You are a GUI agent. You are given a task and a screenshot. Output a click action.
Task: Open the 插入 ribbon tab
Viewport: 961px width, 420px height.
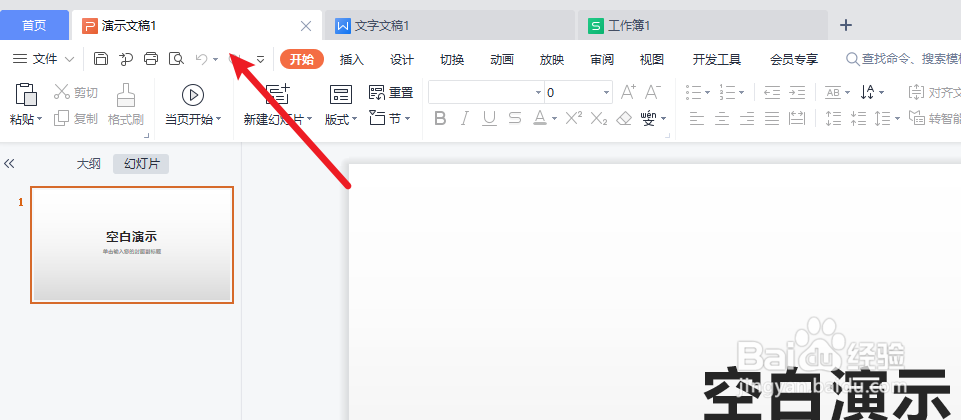[352, 59]
